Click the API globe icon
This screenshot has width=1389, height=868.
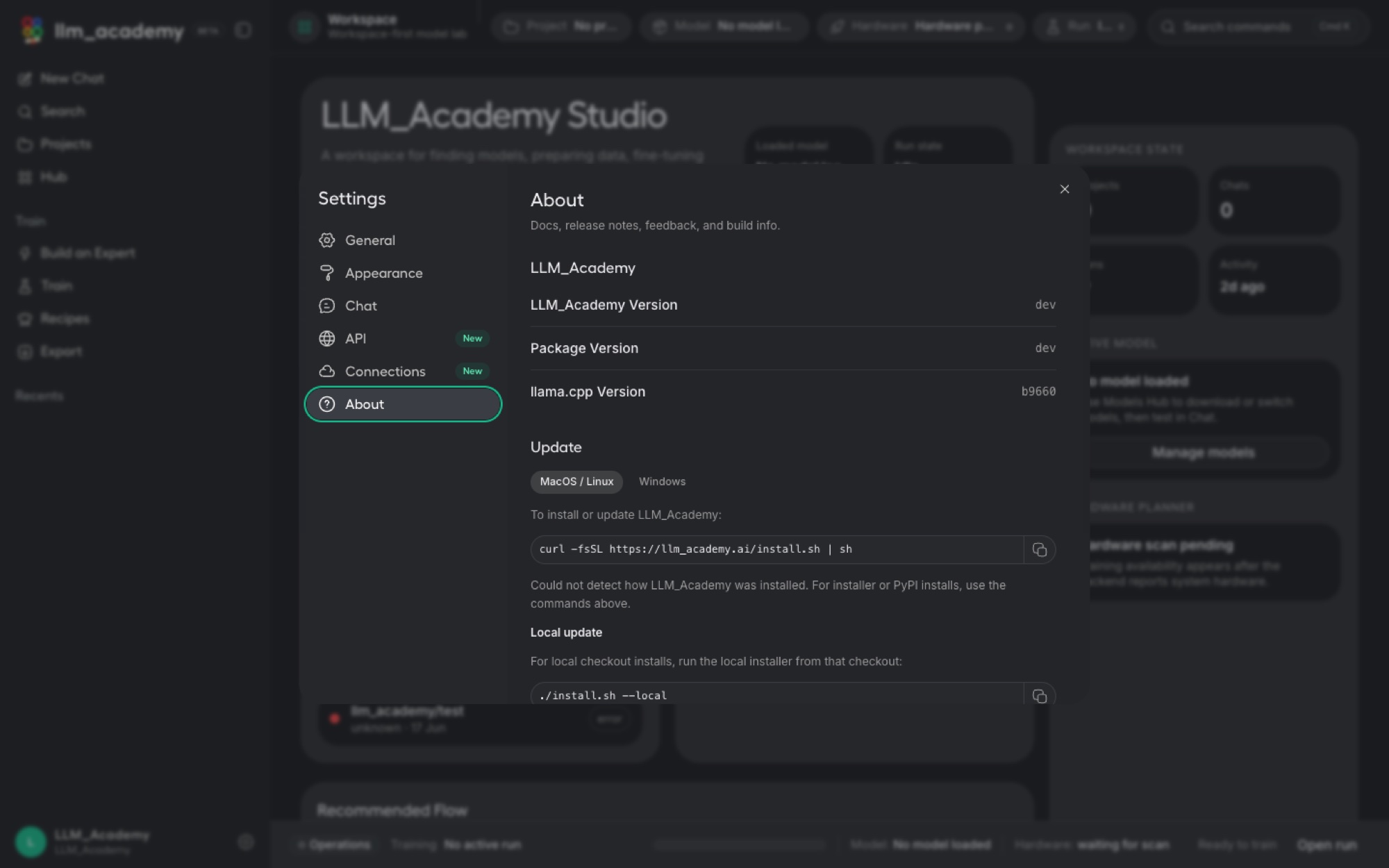pos(327,338)
